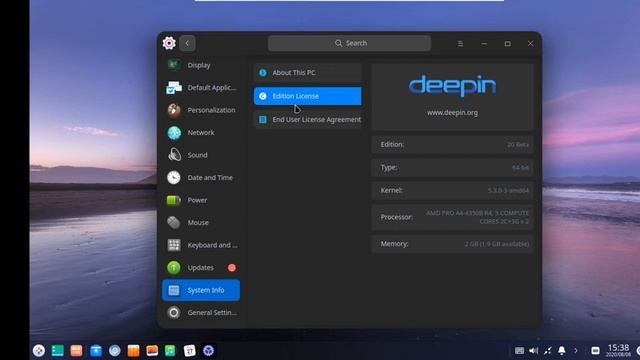Viewport: 640px width, 360px height.
Task: Open the Calendar dock icon
Action: (190, 351)
